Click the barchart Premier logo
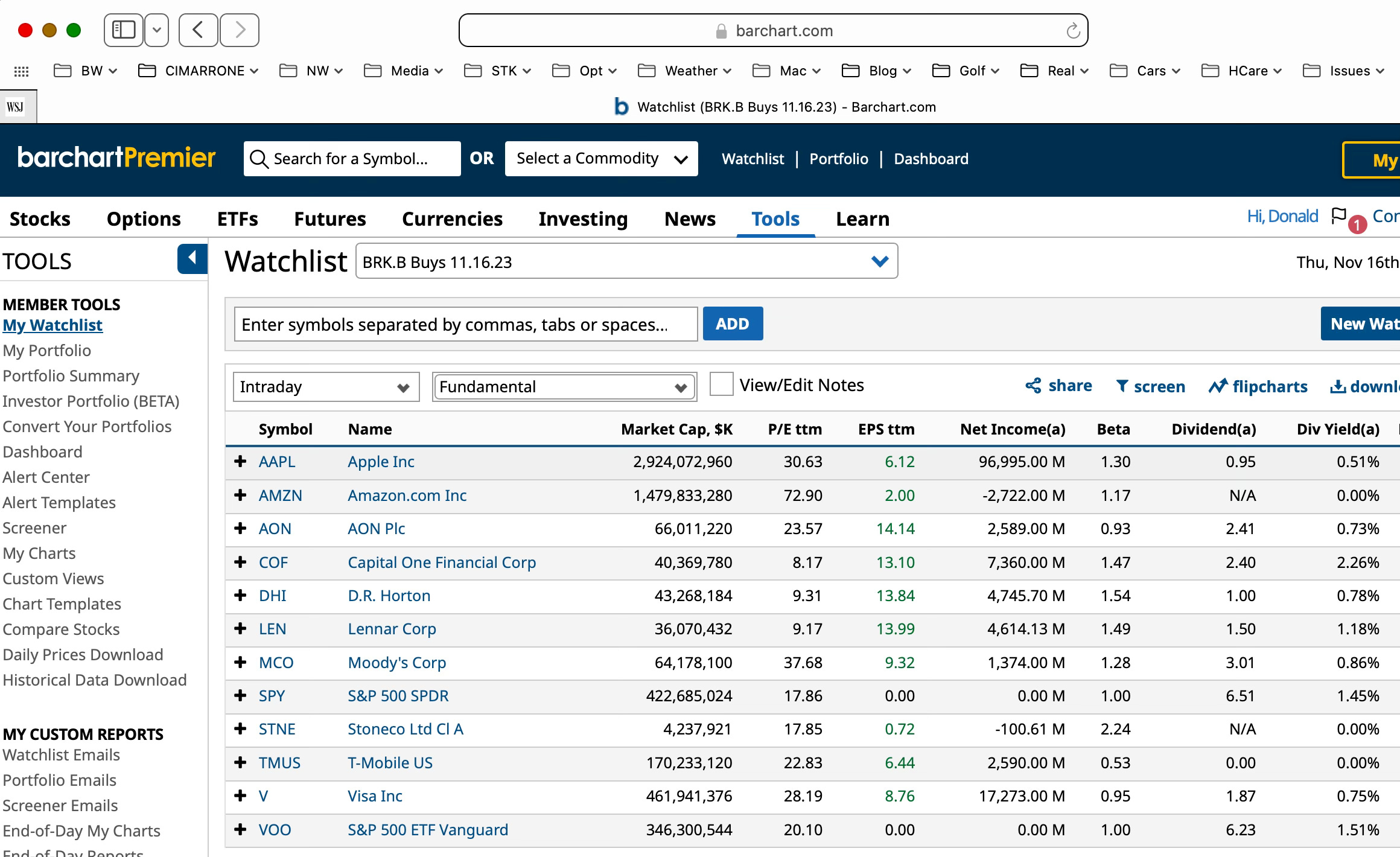Image resolution: width=1400 pixels, height=857 pixels. click(x=116, y=158)
